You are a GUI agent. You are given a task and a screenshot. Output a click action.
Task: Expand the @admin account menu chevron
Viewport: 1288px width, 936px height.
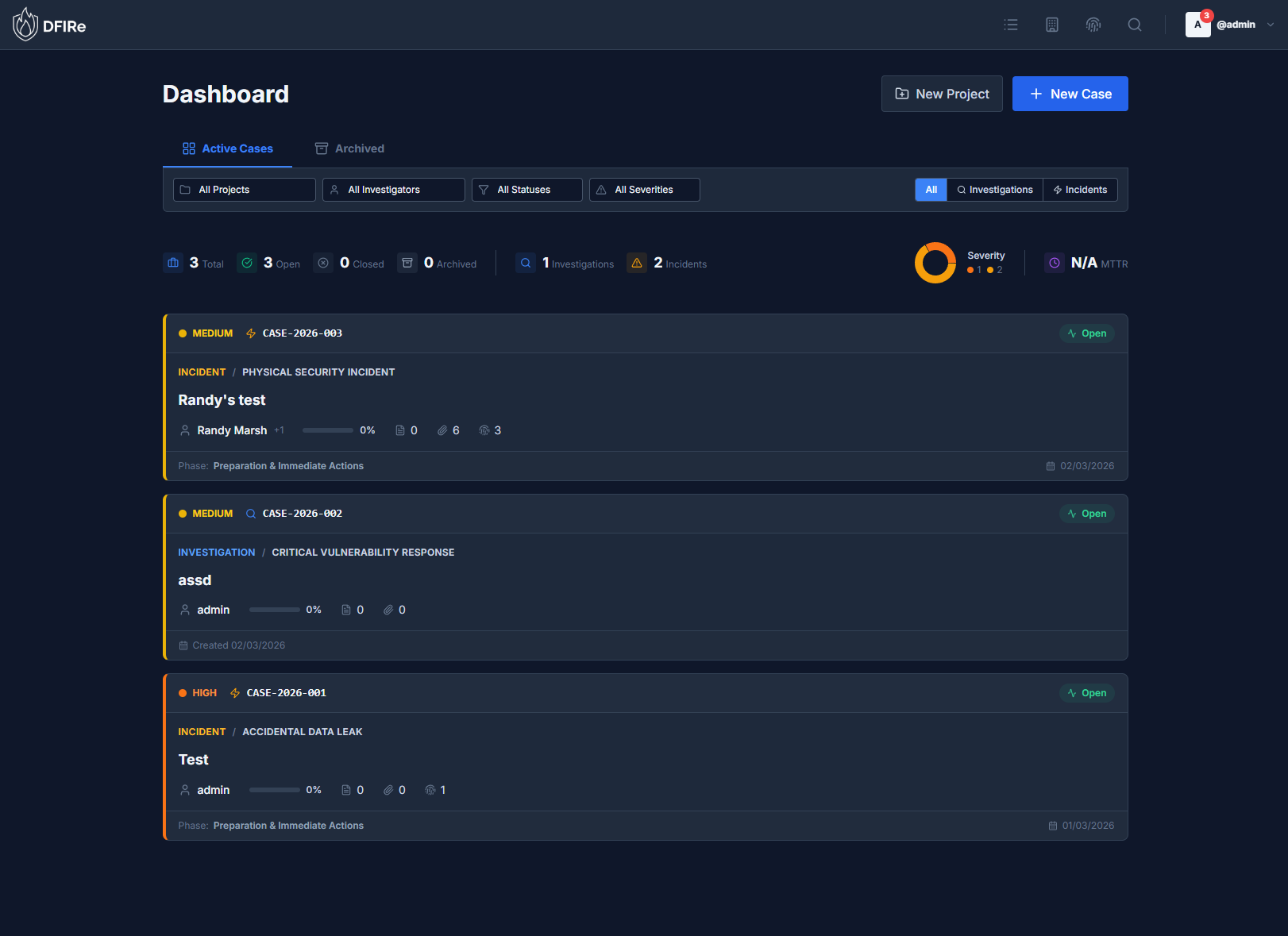click(x=1271, y=25)
